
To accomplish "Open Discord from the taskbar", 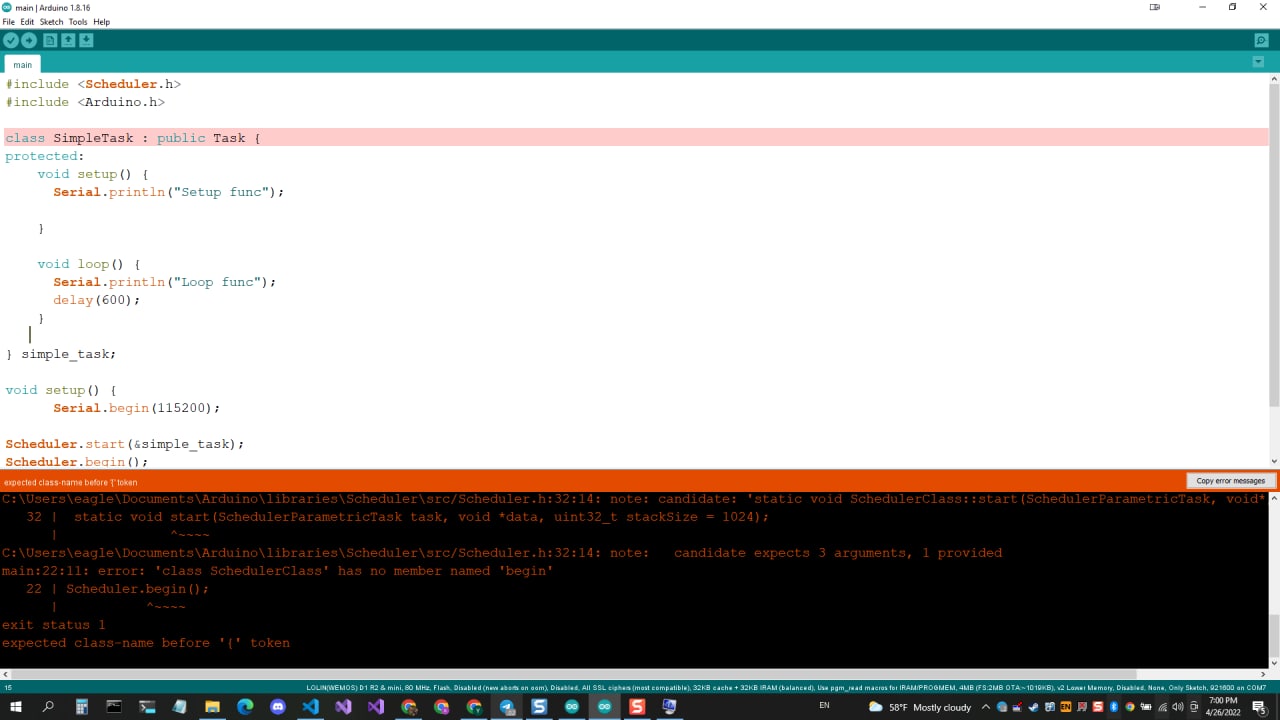I will (278, 707).
